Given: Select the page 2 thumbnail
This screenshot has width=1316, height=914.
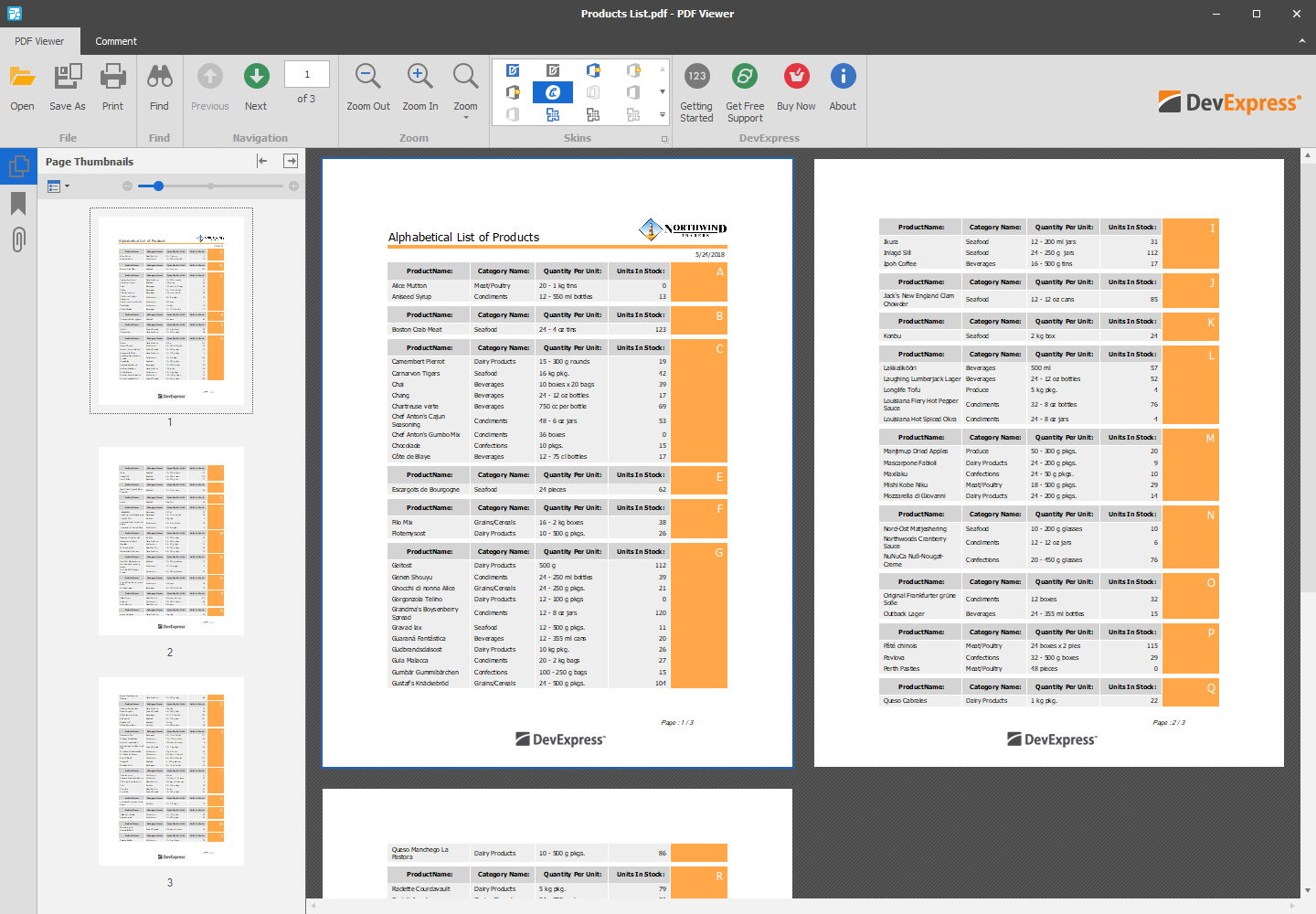Looking at the screenshot, I should pos(171,541).
